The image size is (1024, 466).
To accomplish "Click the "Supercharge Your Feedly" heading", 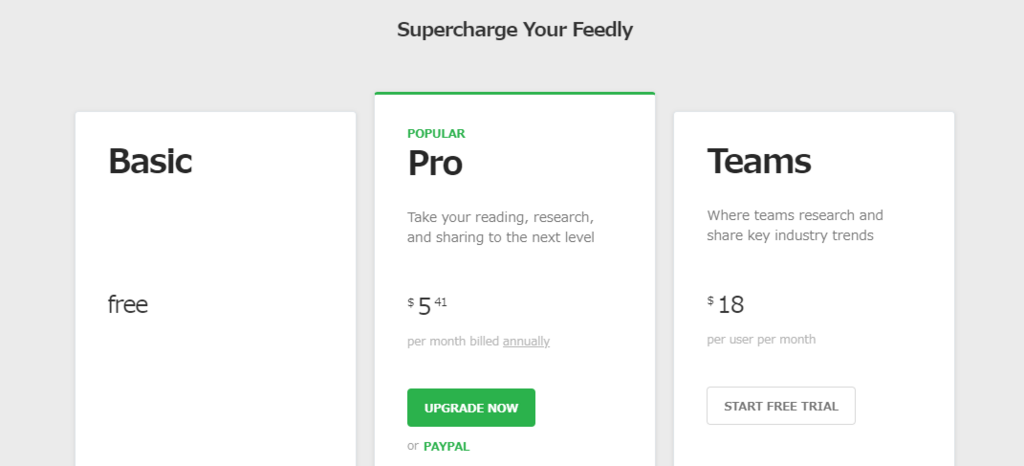I will pyautogui.click(x=515, y=29).
